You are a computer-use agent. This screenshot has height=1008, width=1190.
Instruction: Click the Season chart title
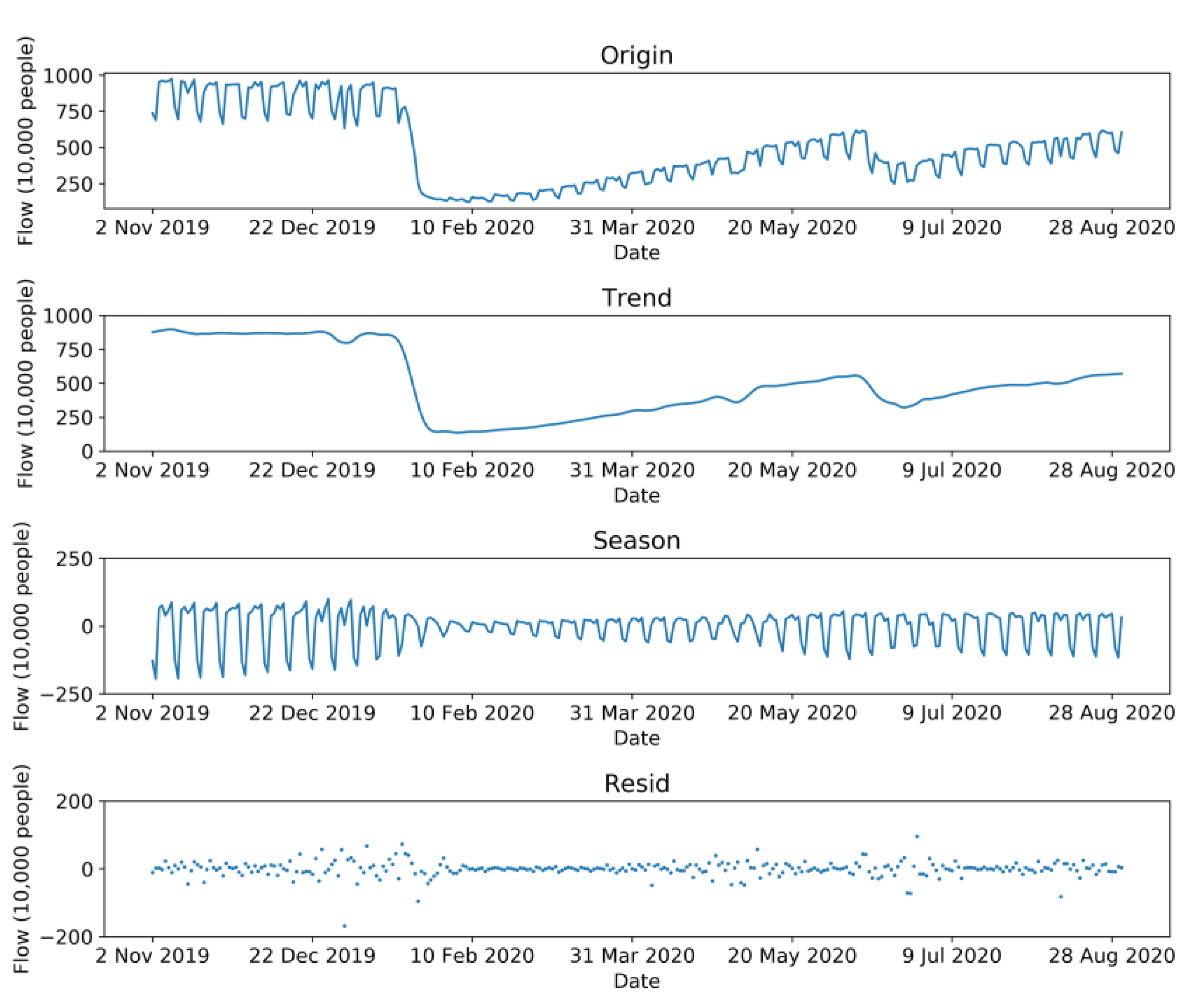(636, 540)
